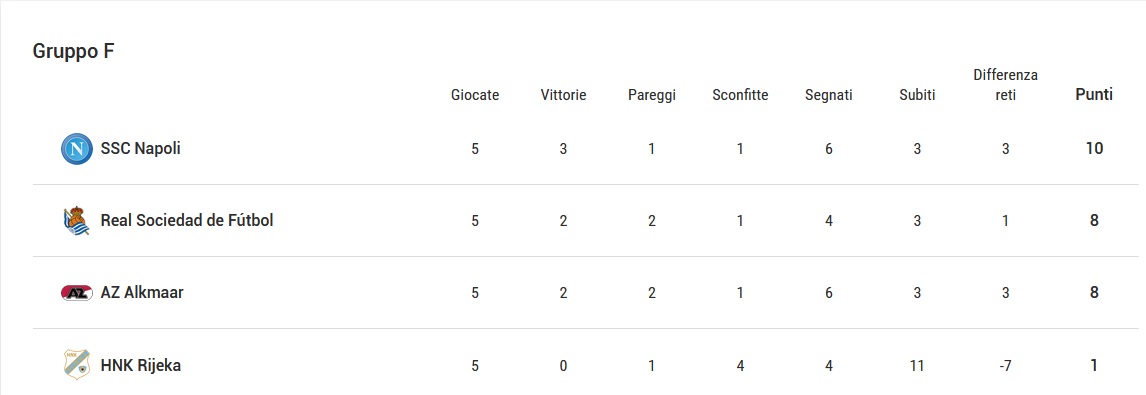Click the AZ Alkmaar logo
The height and width of the screenshot is (395, 1146).
[77, 293]
